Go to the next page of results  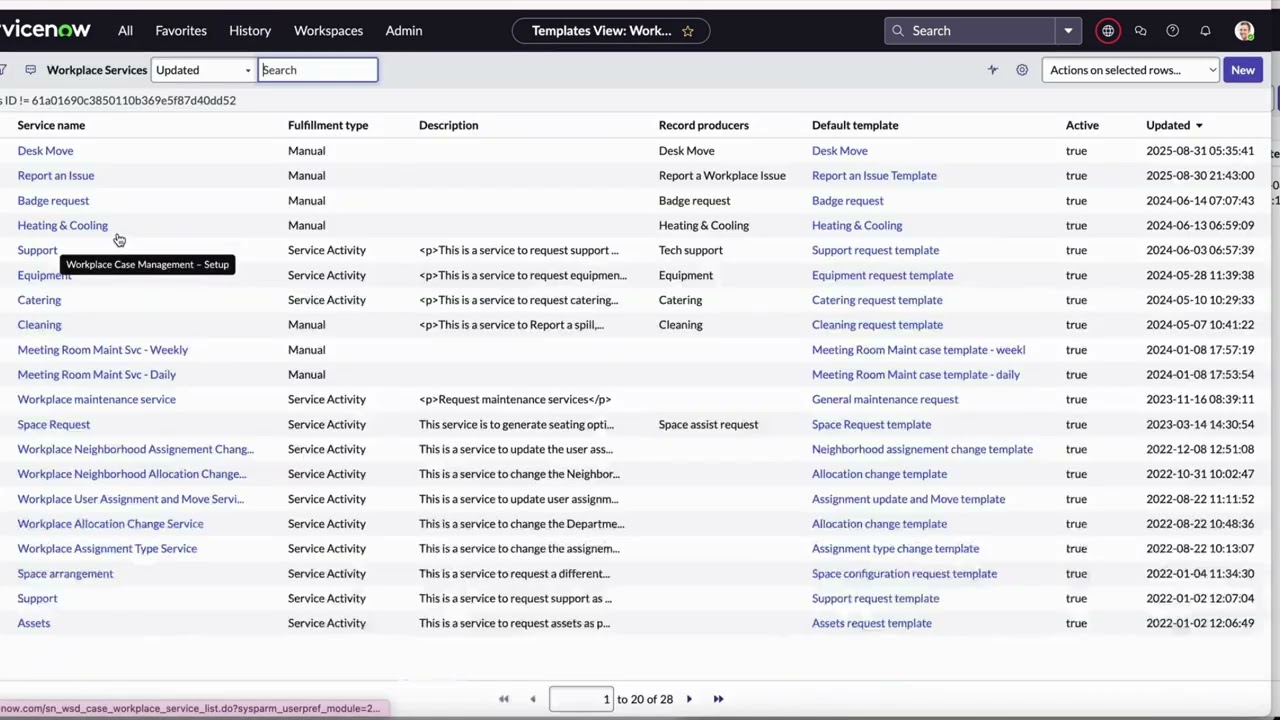click(x=689, y=699)
